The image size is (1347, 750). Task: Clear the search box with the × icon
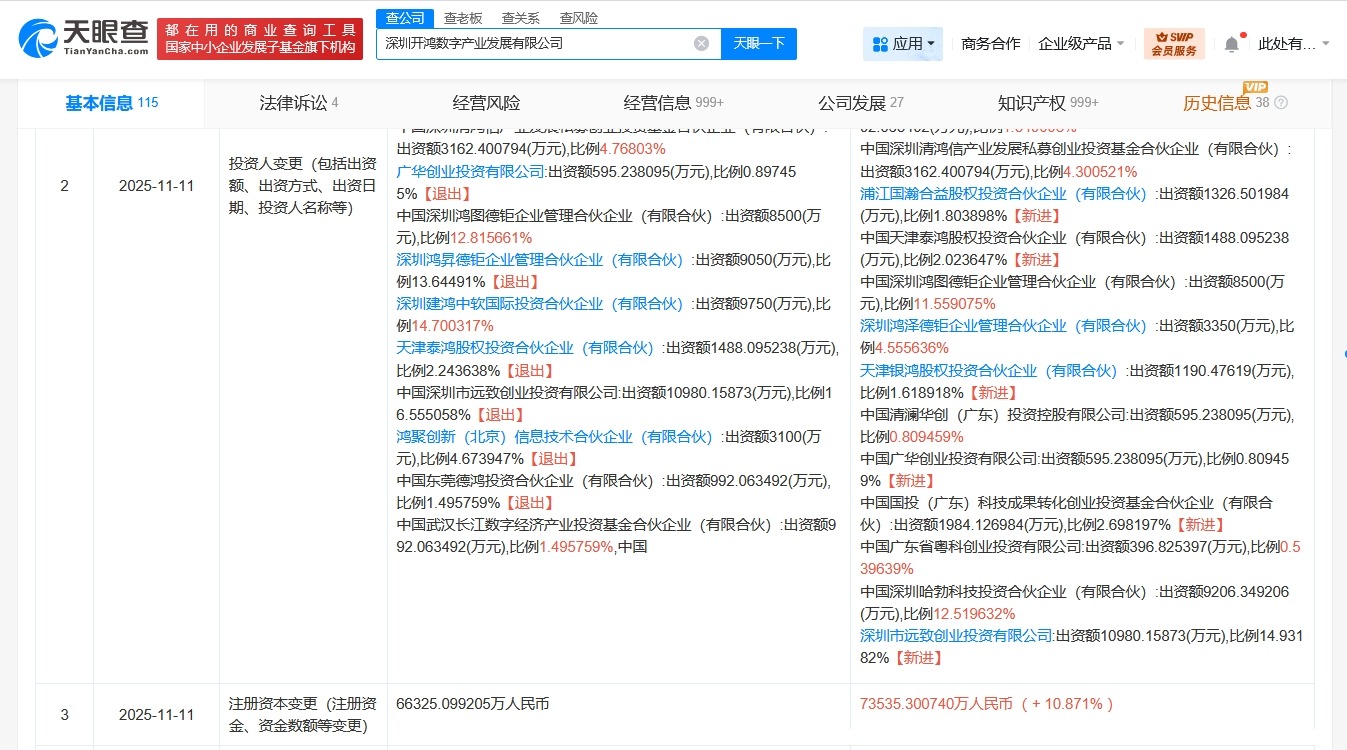click(702, 43)
